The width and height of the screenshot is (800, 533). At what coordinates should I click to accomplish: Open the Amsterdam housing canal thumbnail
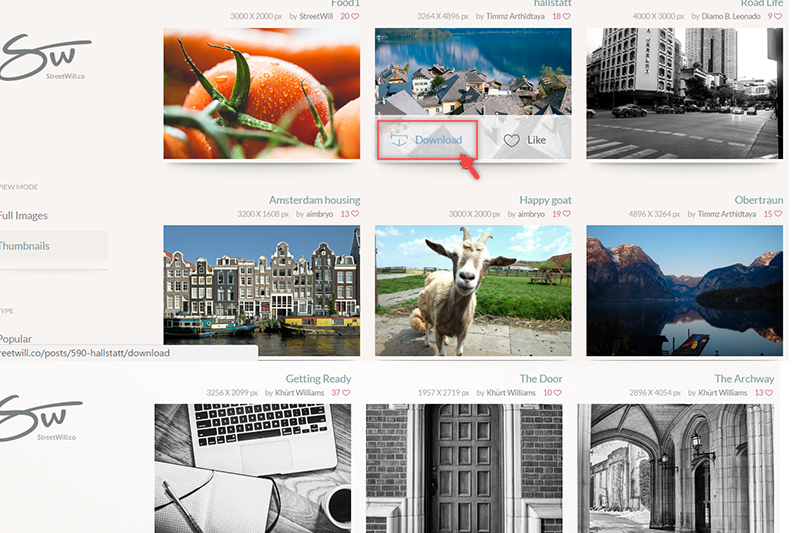pyautogui.click(x=262, y=291)
